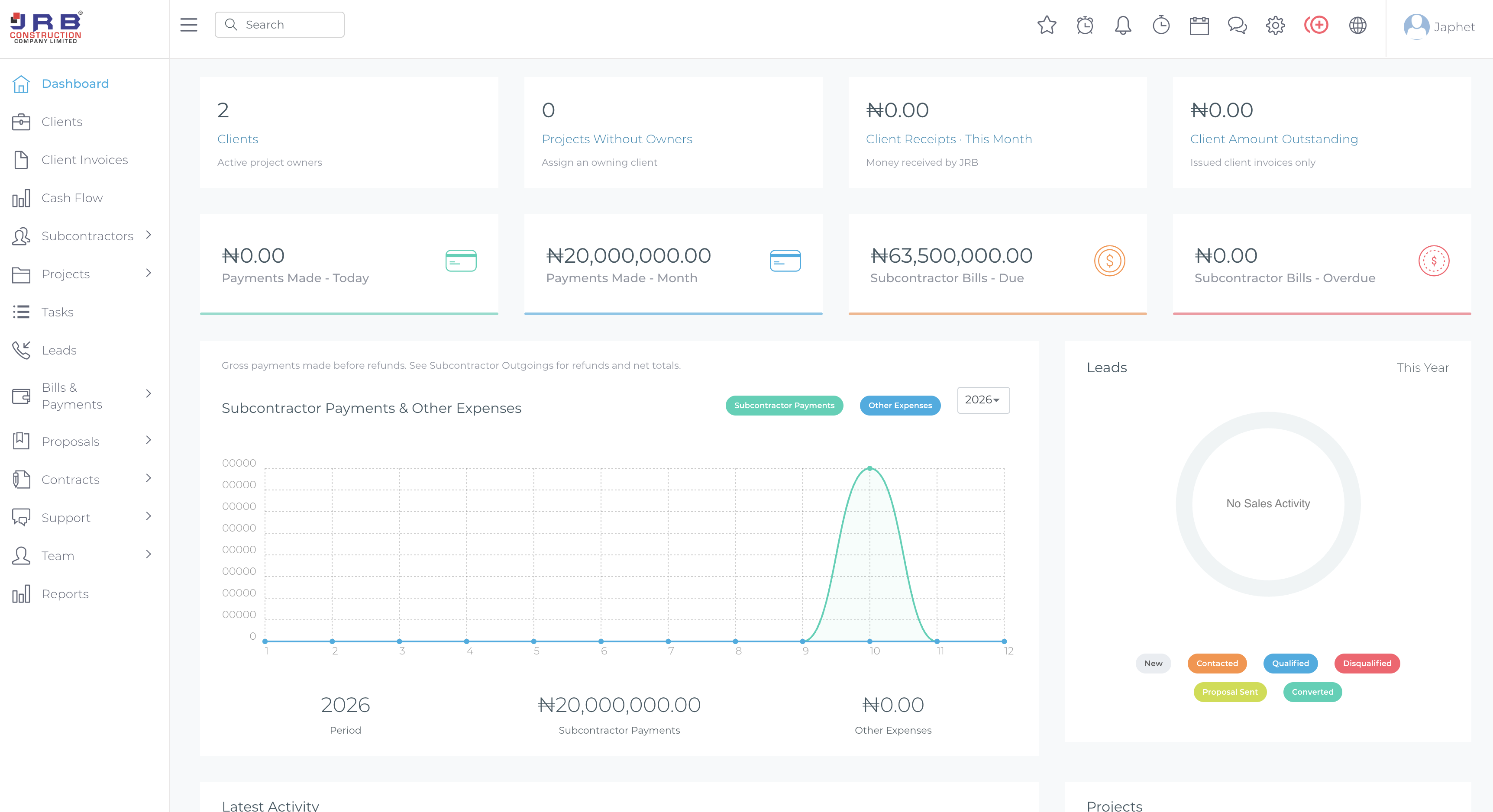Click the JRB Construction logo

coord(46,27)
